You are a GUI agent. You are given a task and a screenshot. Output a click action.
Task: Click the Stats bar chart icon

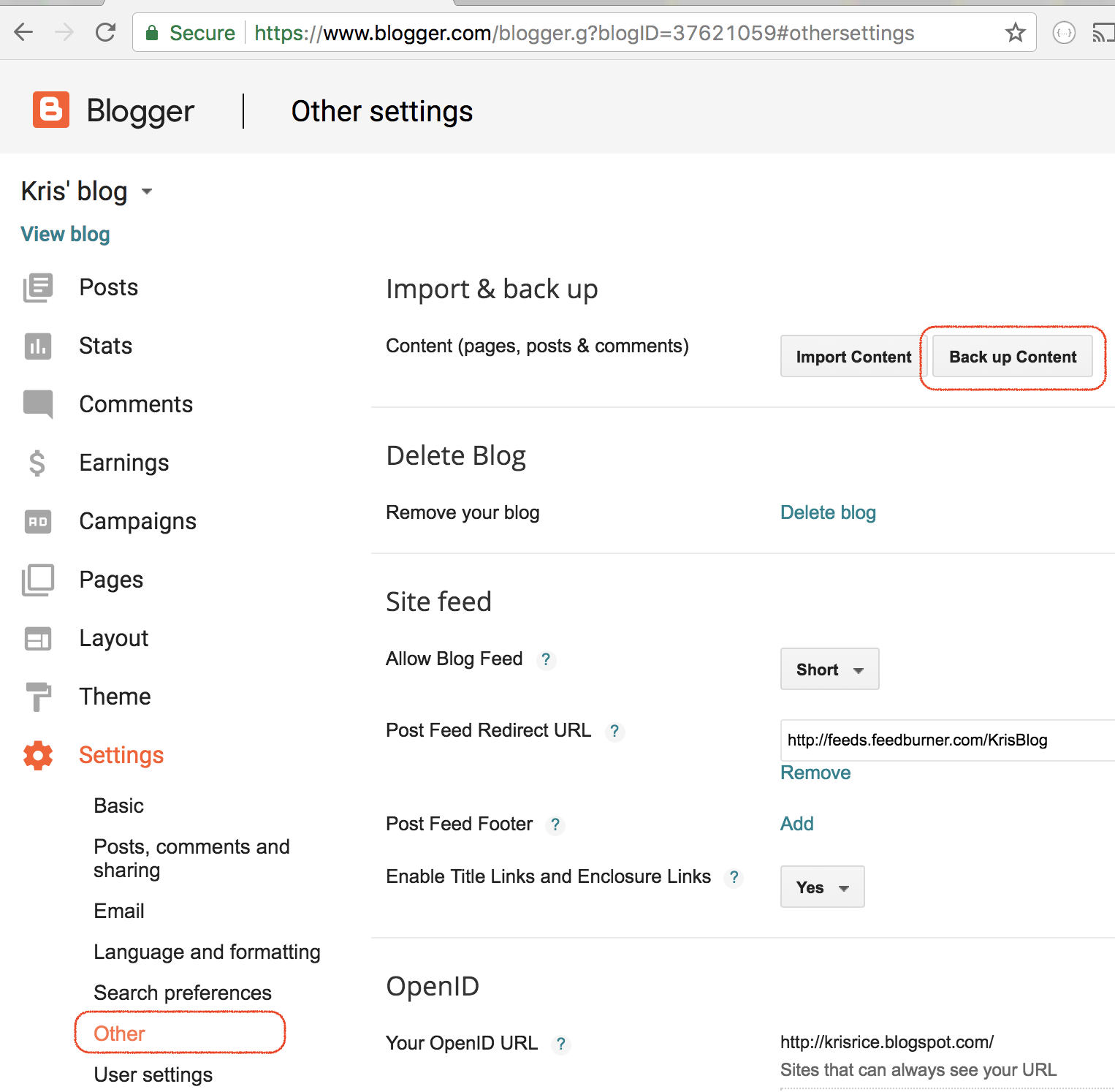[x=38, y=346]
